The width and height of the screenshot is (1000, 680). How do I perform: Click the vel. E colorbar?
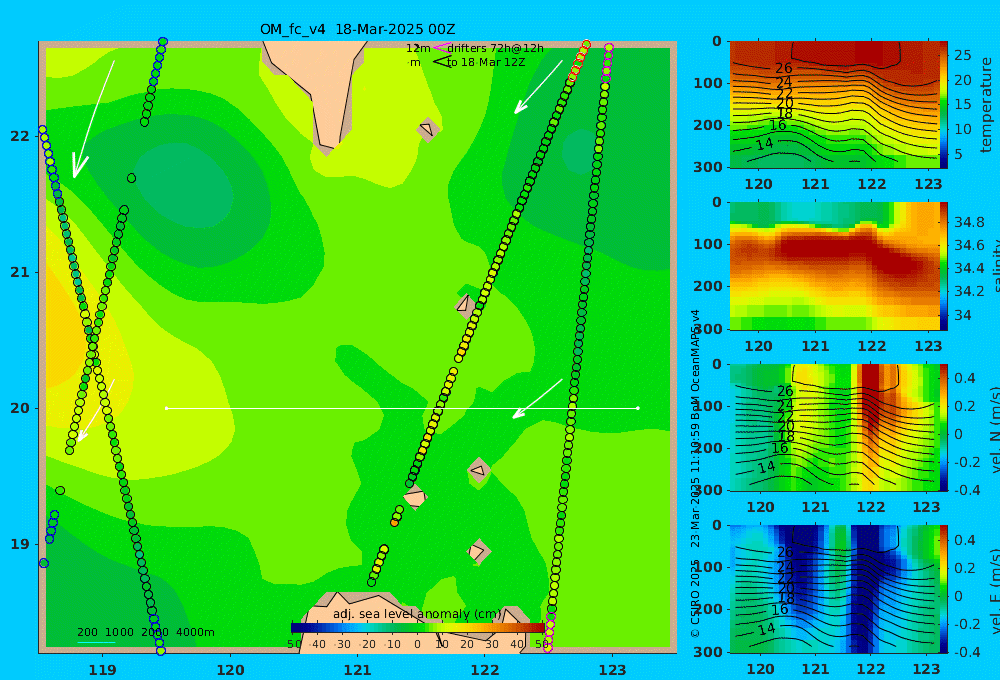tap(944, 589)
